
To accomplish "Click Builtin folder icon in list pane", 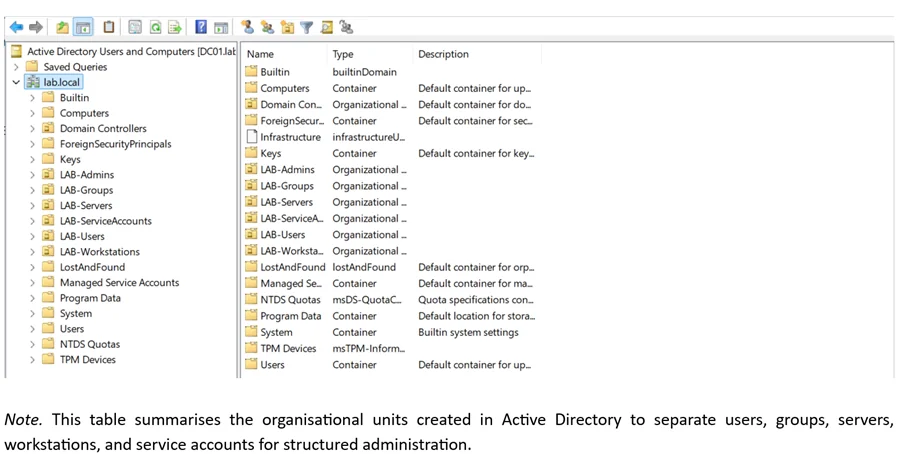I will tap(251, 71).
